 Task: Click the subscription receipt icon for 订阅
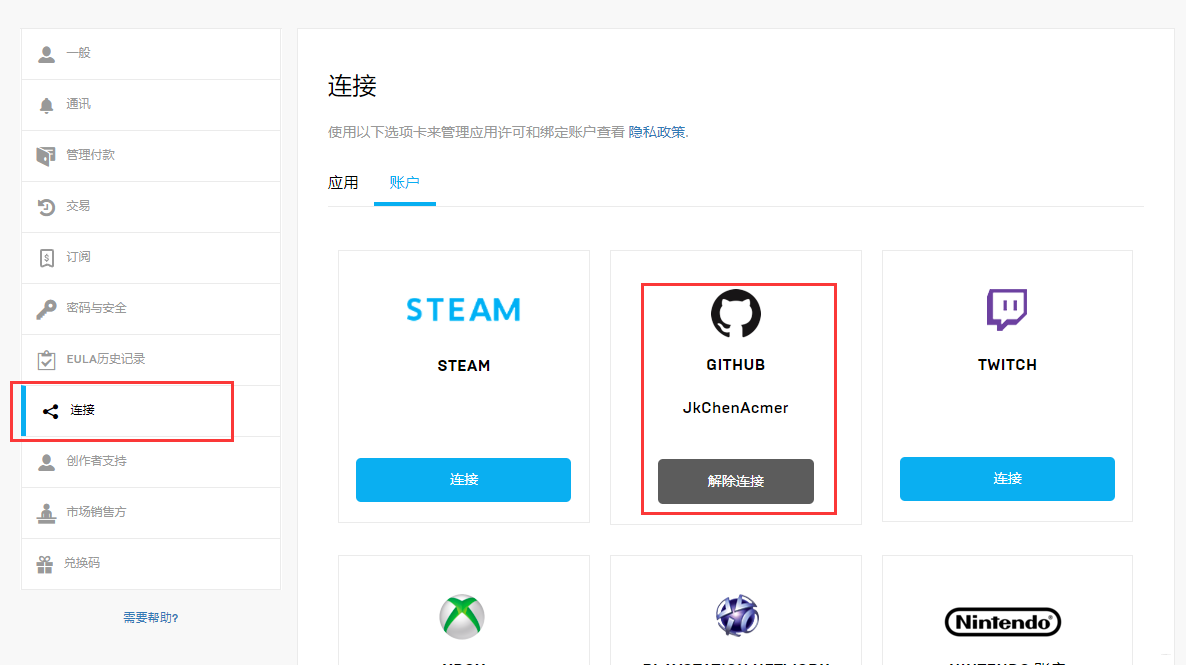point(46,258)
